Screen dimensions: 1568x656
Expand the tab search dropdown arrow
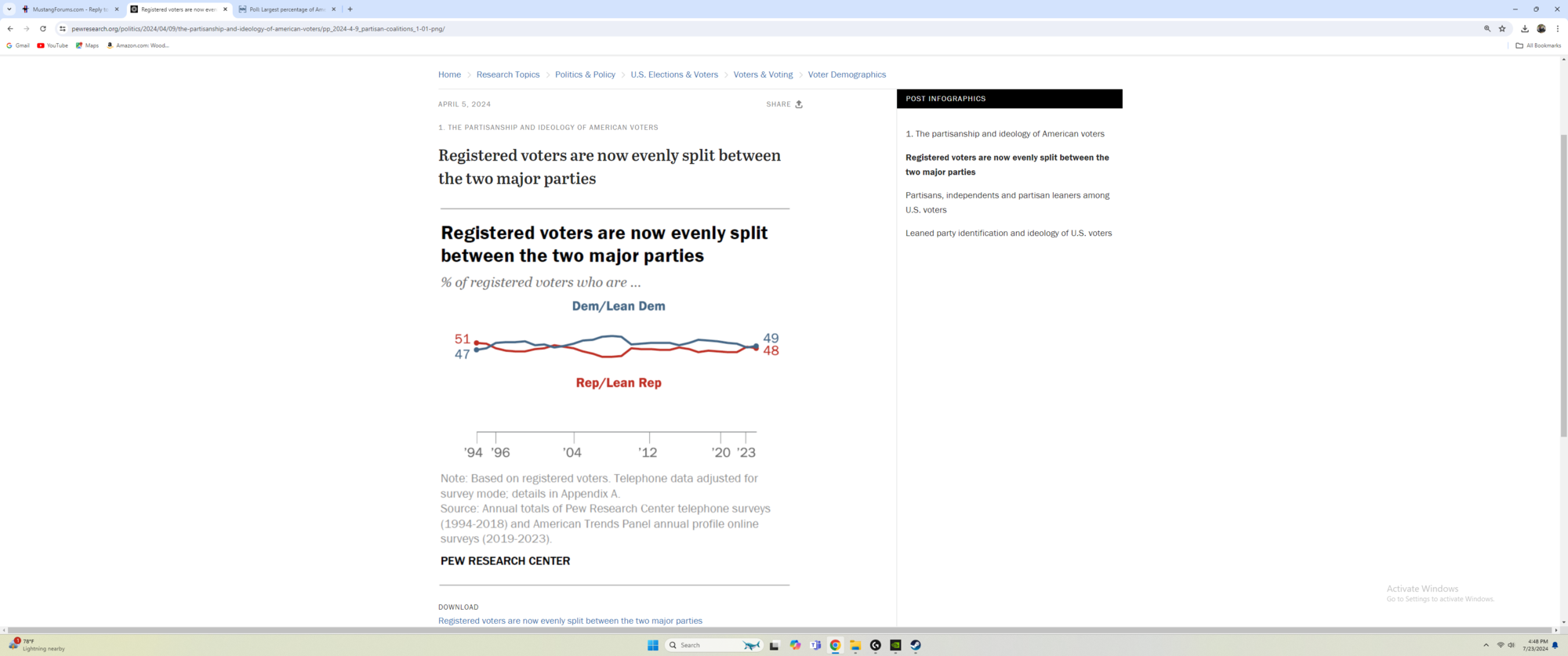pyautogui.click(x=9, y=9)
